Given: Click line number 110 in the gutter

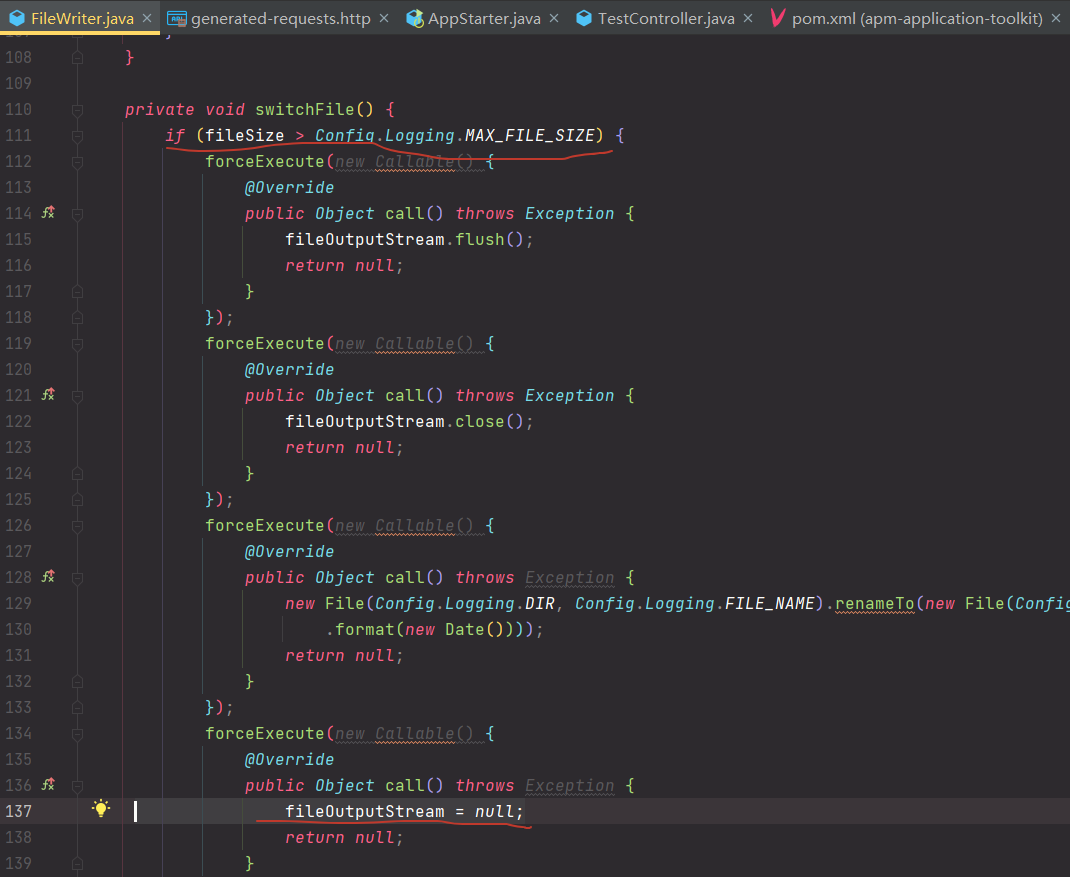Looking at the screenshot, I should [x=18, y=109].
